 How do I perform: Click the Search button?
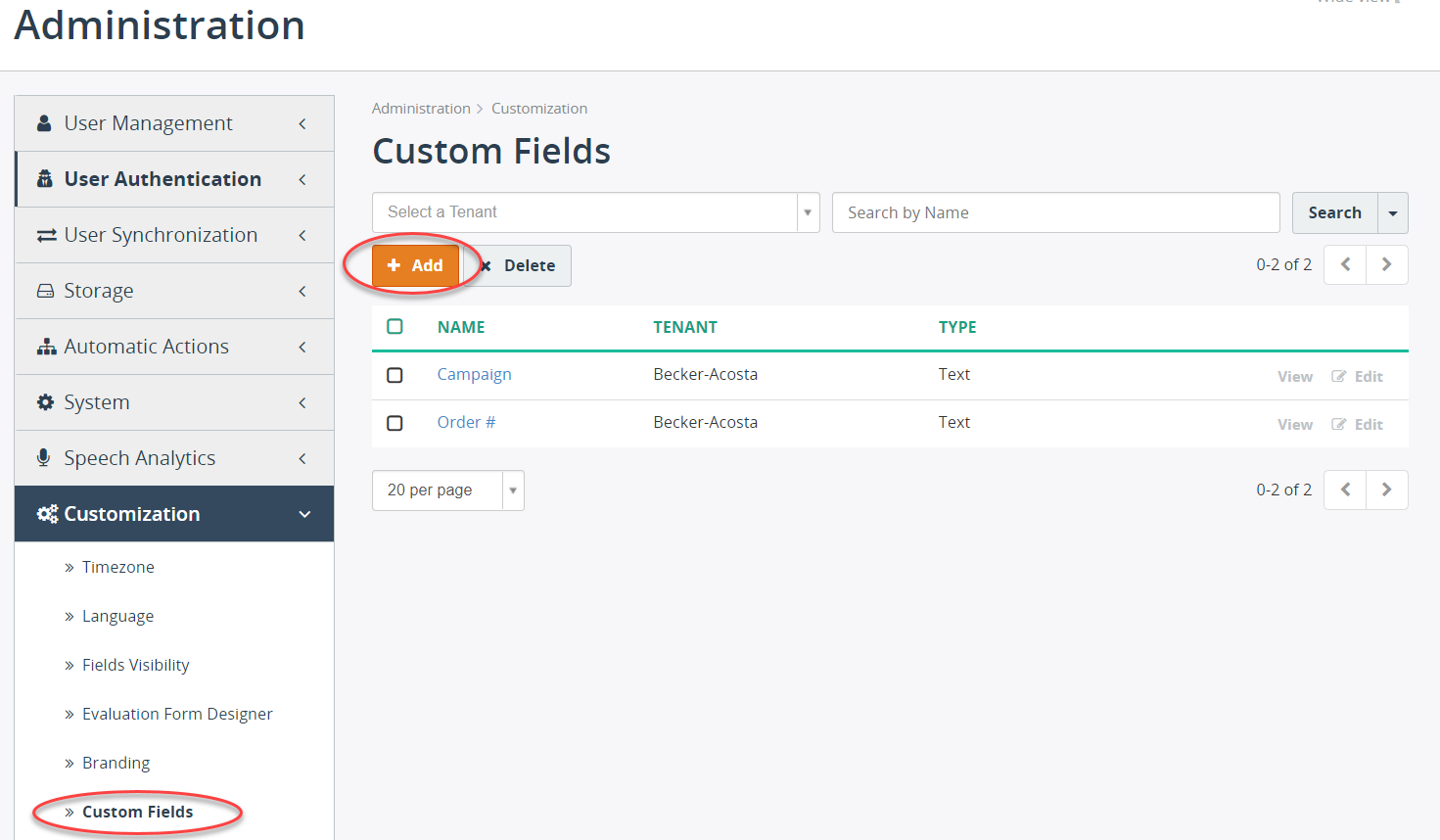[1334, 212]
